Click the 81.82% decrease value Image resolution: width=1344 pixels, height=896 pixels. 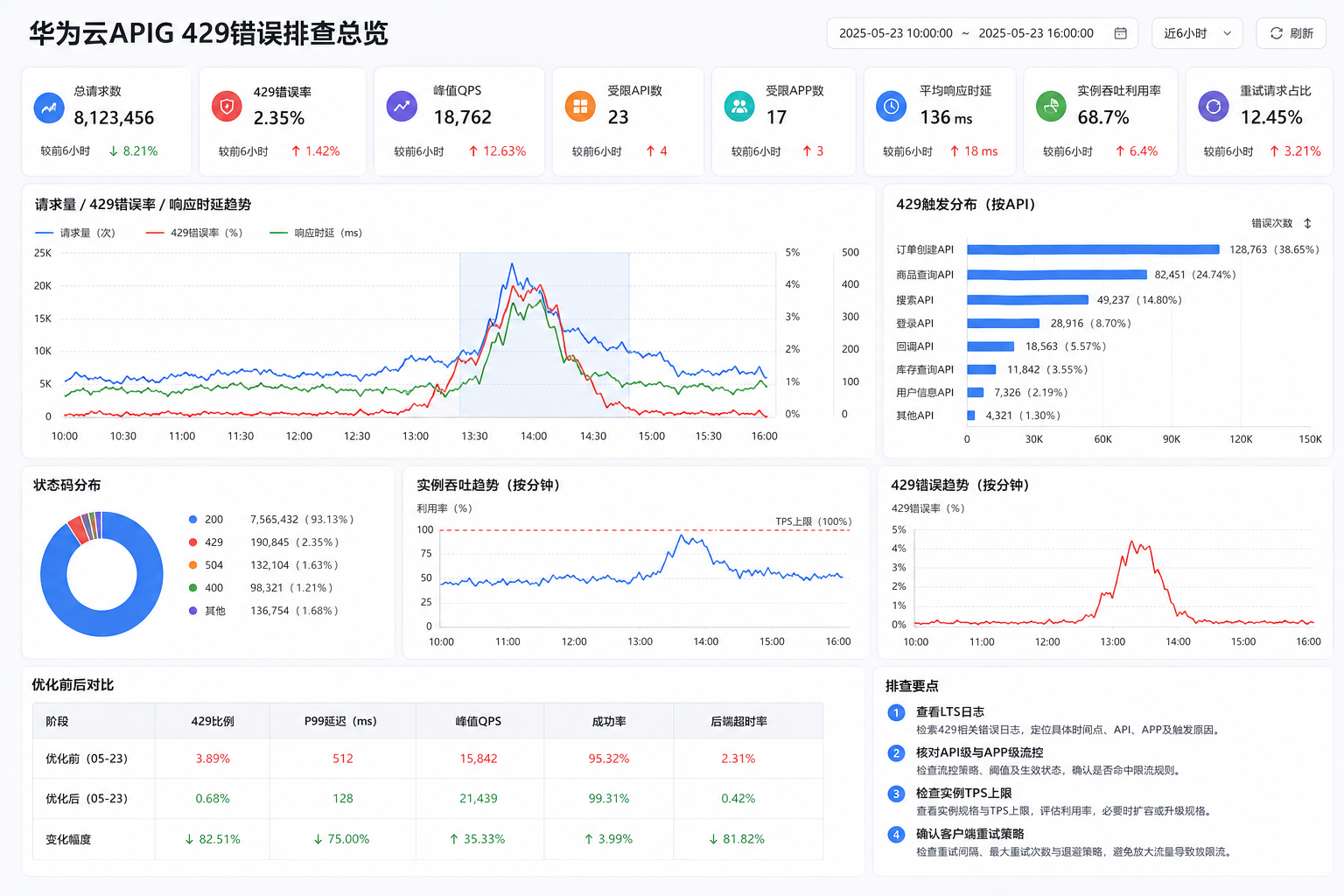tap(737, 839)
